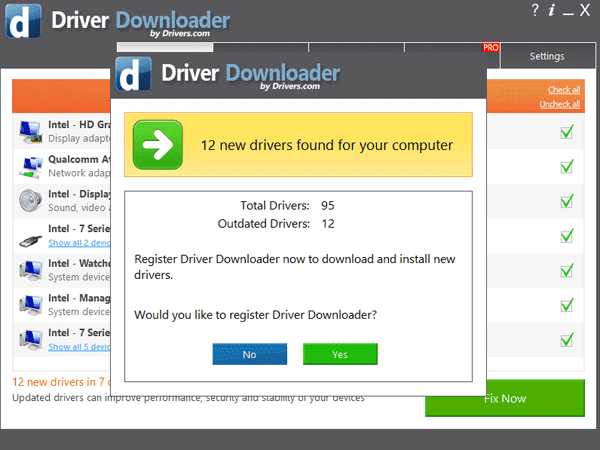This screenshot has width=600, height=450.
Task: Accept registration with the Yes button
Action: (x=340, y=354)
